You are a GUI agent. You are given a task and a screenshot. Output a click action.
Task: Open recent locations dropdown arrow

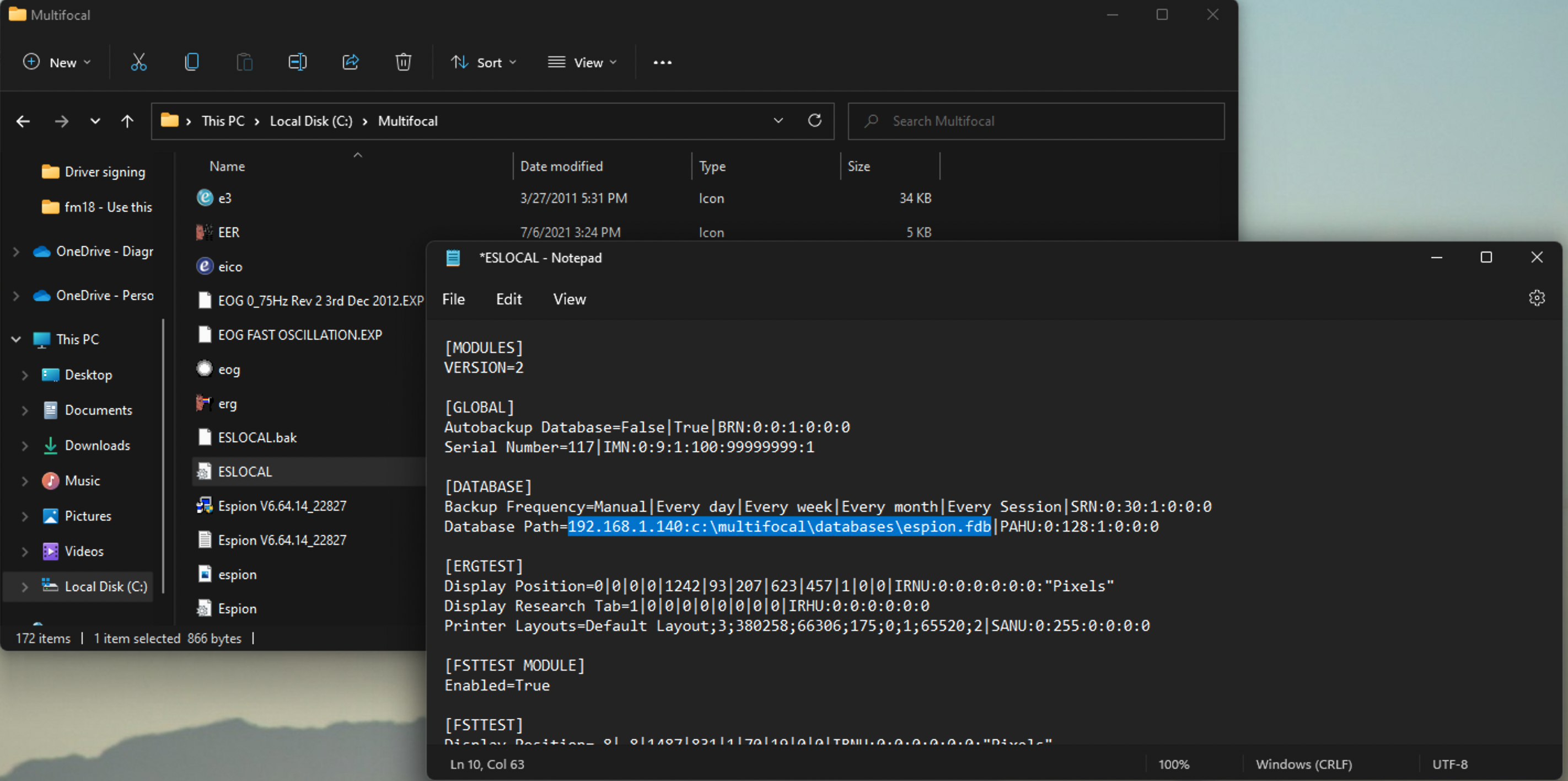point(95,121)
